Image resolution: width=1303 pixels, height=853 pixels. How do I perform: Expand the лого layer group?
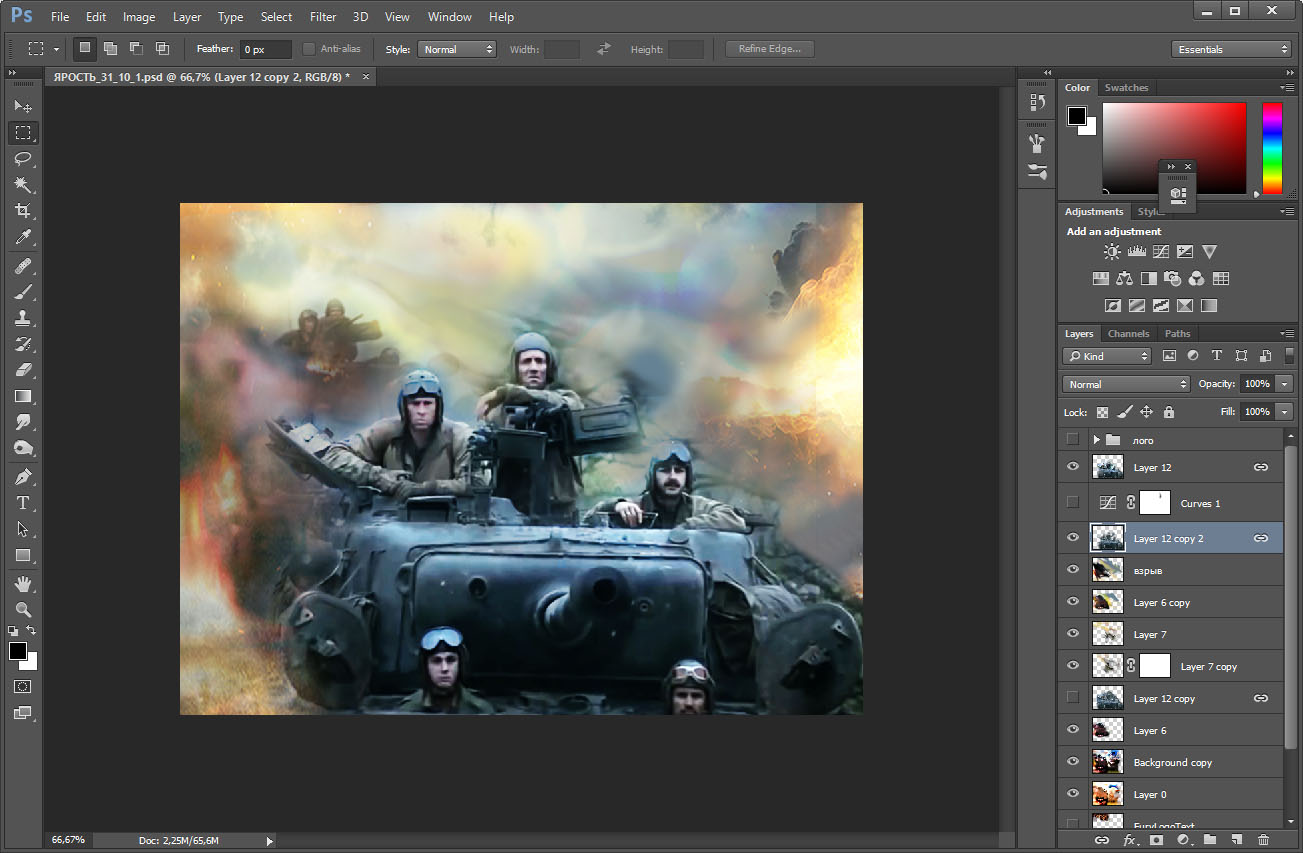[1096, 440]
